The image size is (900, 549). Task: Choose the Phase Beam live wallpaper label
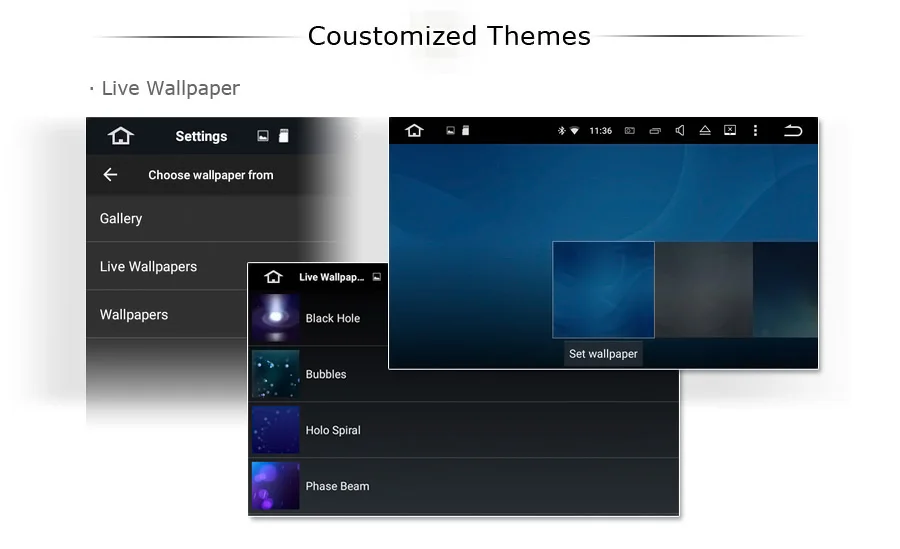[338, 486]
